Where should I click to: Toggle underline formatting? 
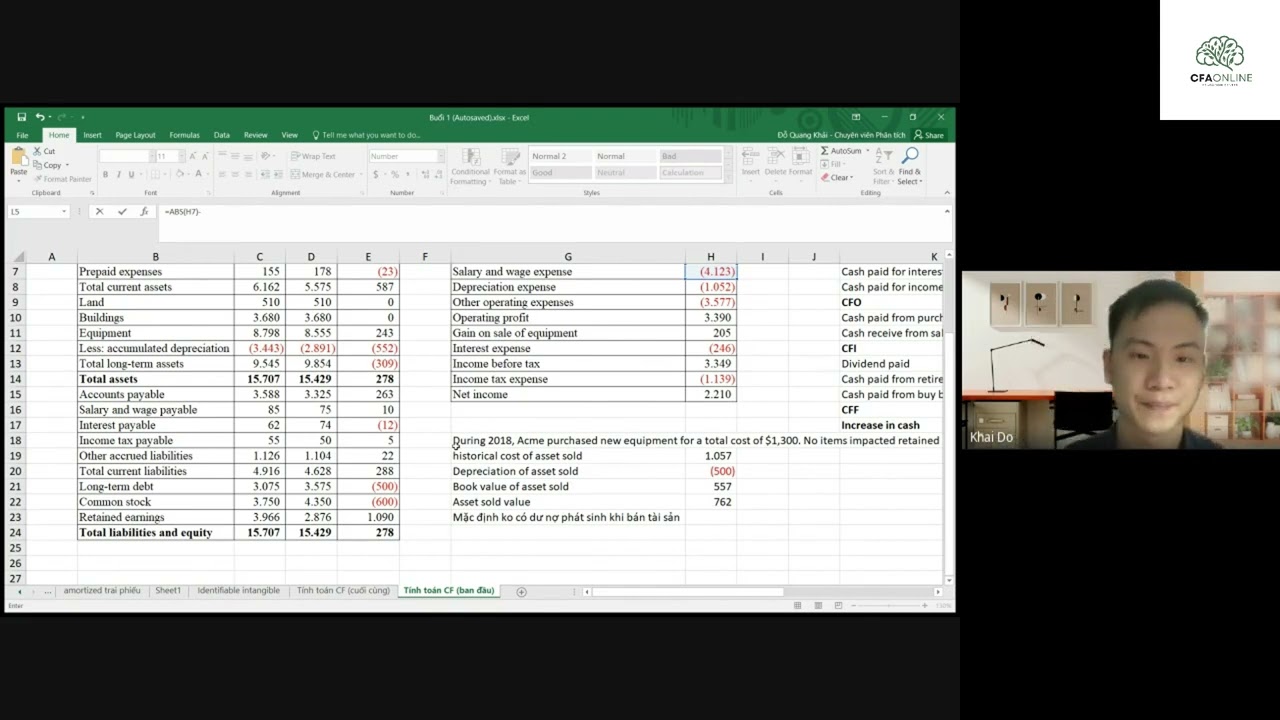click(x=131, y=174)
